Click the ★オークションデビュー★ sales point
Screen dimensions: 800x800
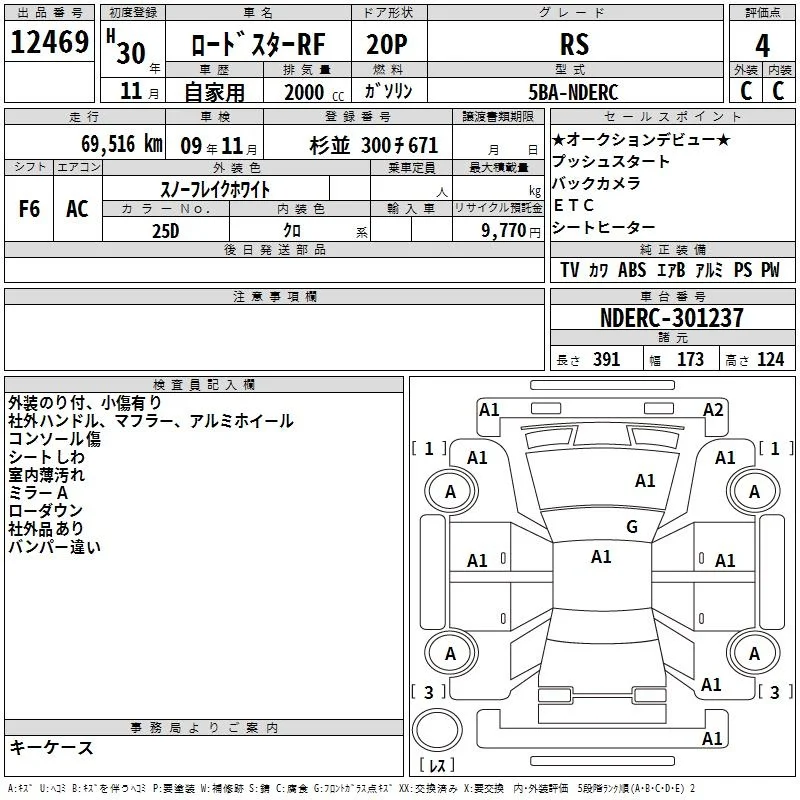641,139
